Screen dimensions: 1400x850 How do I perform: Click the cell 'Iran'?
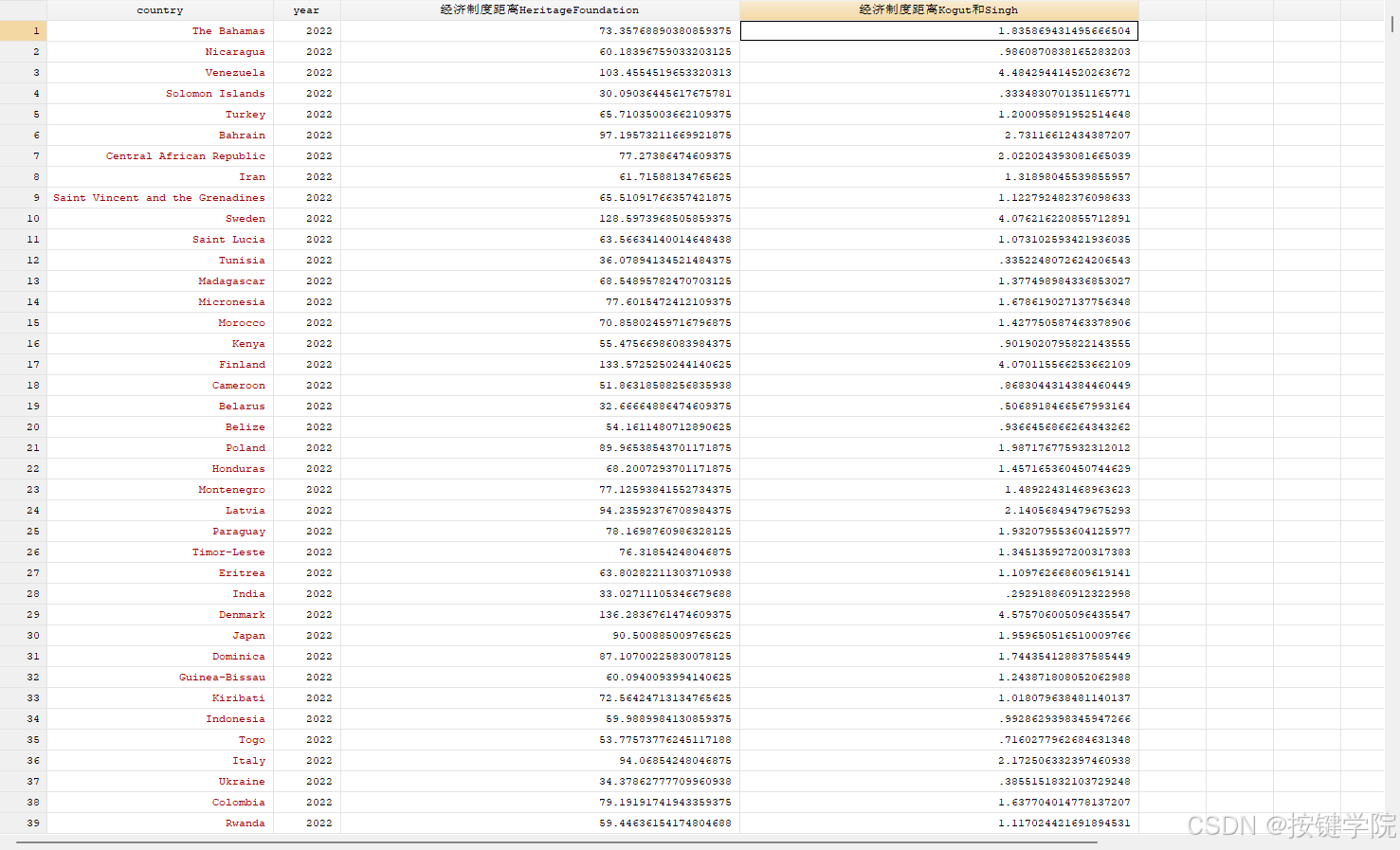click(x=160, y=177)
